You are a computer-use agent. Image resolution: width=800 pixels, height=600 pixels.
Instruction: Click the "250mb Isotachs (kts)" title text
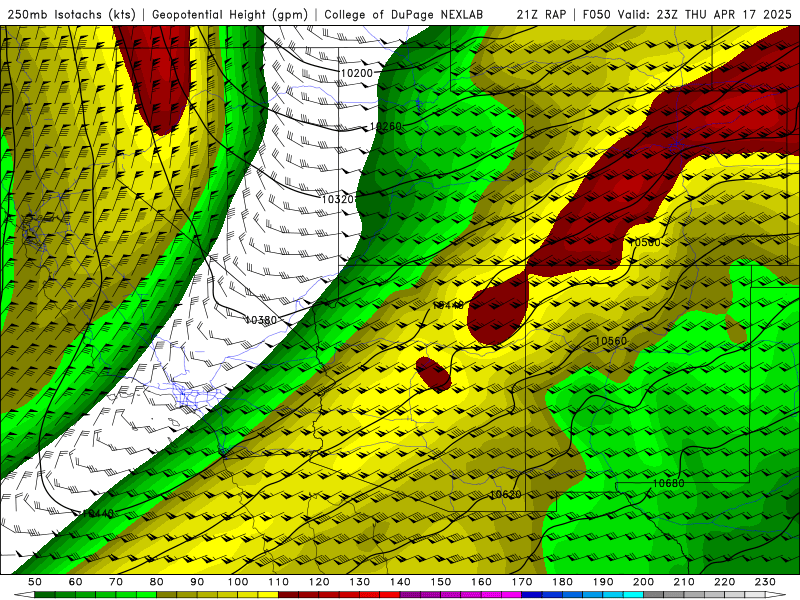(x=72, y=14)
